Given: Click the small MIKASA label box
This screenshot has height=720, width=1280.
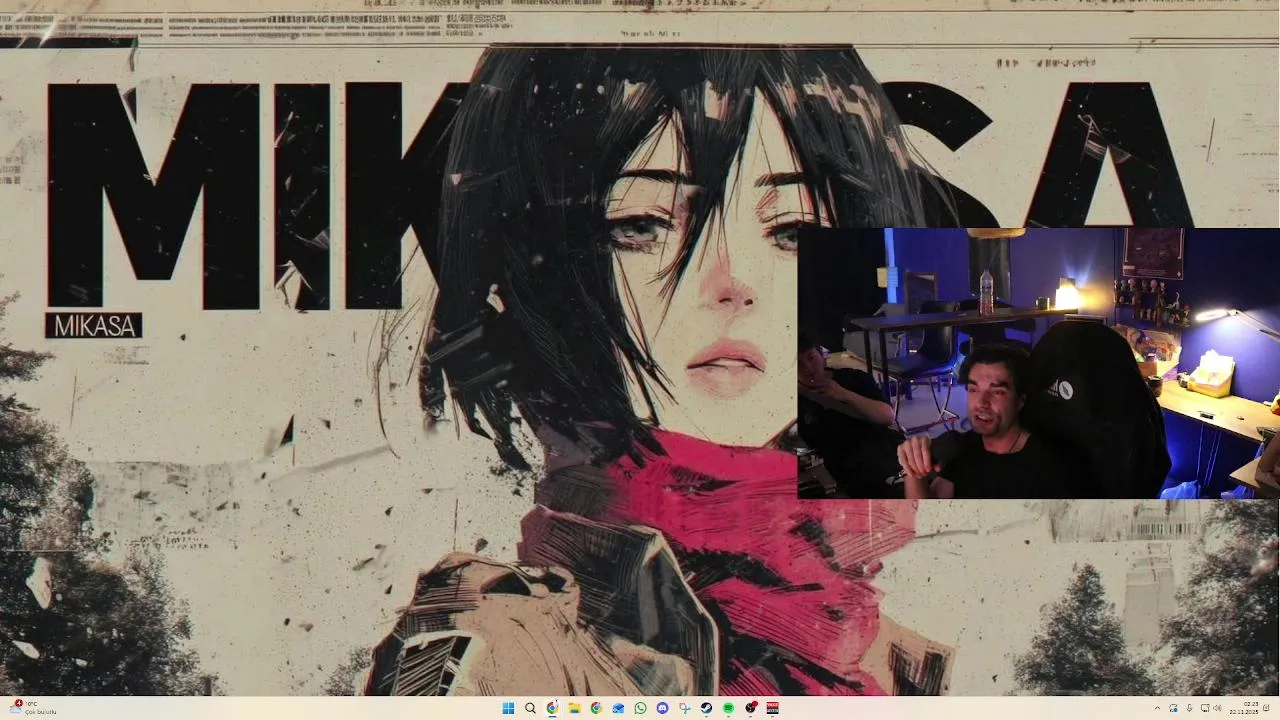Looking at the screenshot, I should pyautogui.click(x=94, y=326).
